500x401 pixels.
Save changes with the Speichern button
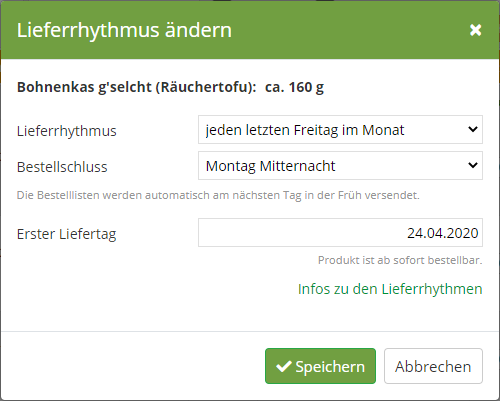point(320,366)
